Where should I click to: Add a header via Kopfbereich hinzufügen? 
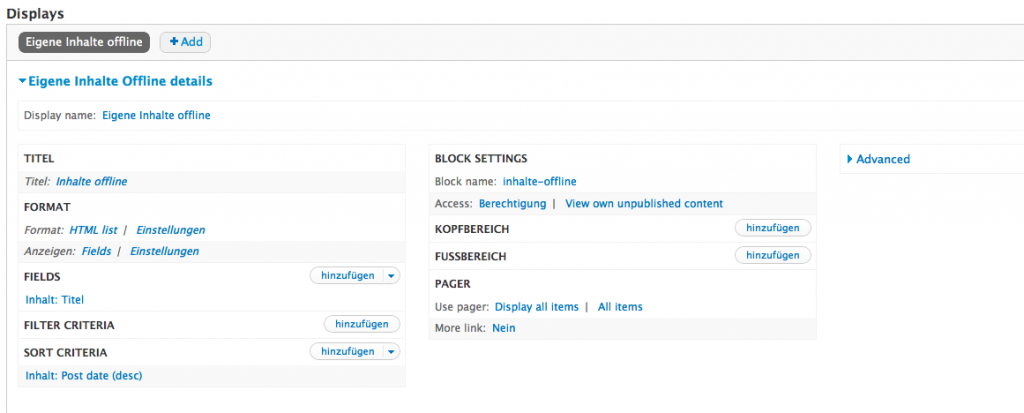click(x=772, y=228)
